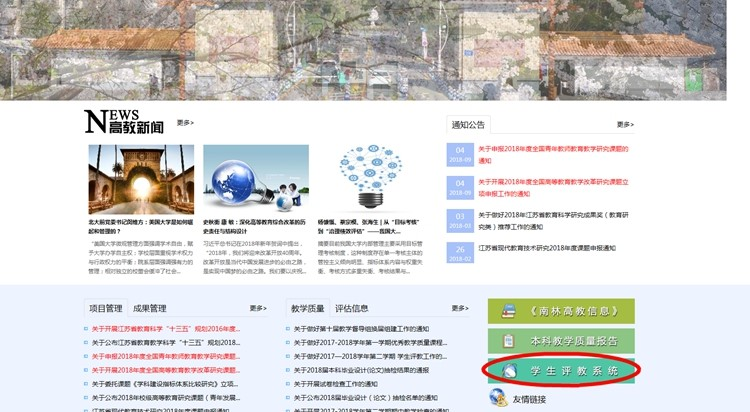The width and height of the screenshot is (750, 412).
Task: Click 更多> in the 项目管理 panel
Action: click(x=258, y=308)
